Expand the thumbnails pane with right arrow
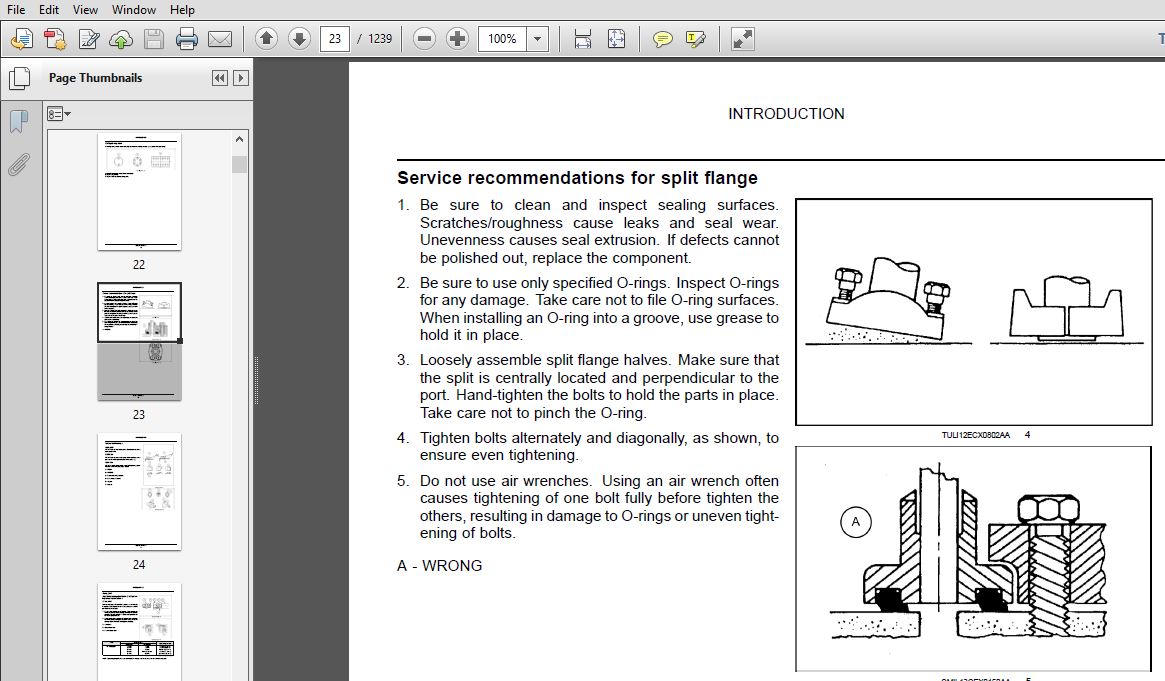Viewport: 1165px width, 681px height. tap(241, 78)
